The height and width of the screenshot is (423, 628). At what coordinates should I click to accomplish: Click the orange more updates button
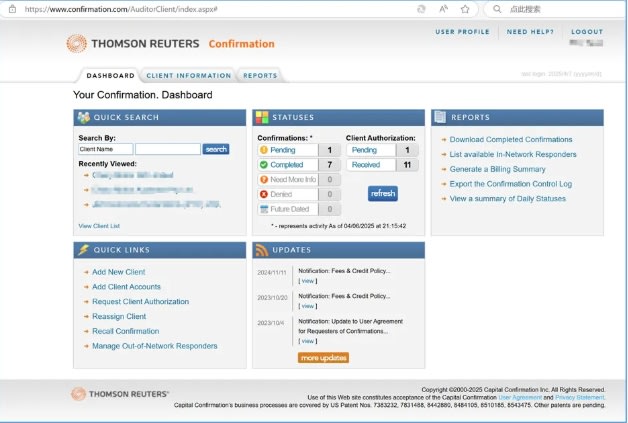coord(324,358)
